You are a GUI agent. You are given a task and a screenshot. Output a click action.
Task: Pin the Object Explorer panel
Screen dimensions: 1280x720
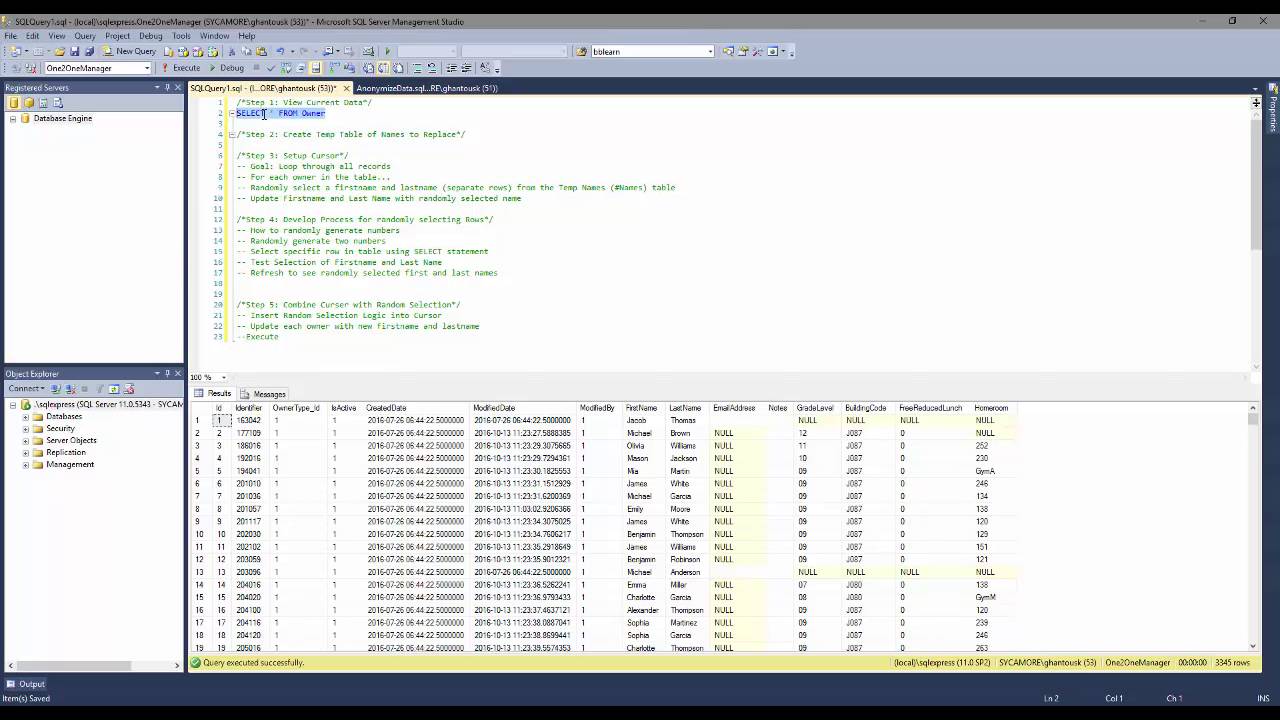click(167, 374)
